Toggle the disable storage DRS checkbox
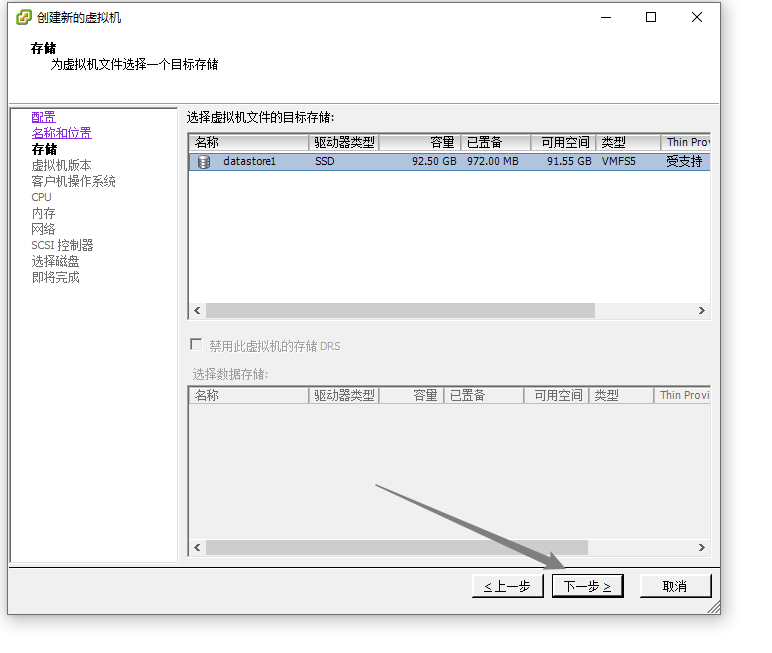The height and width of the screenshot is (653, 772). click(196, 344)
